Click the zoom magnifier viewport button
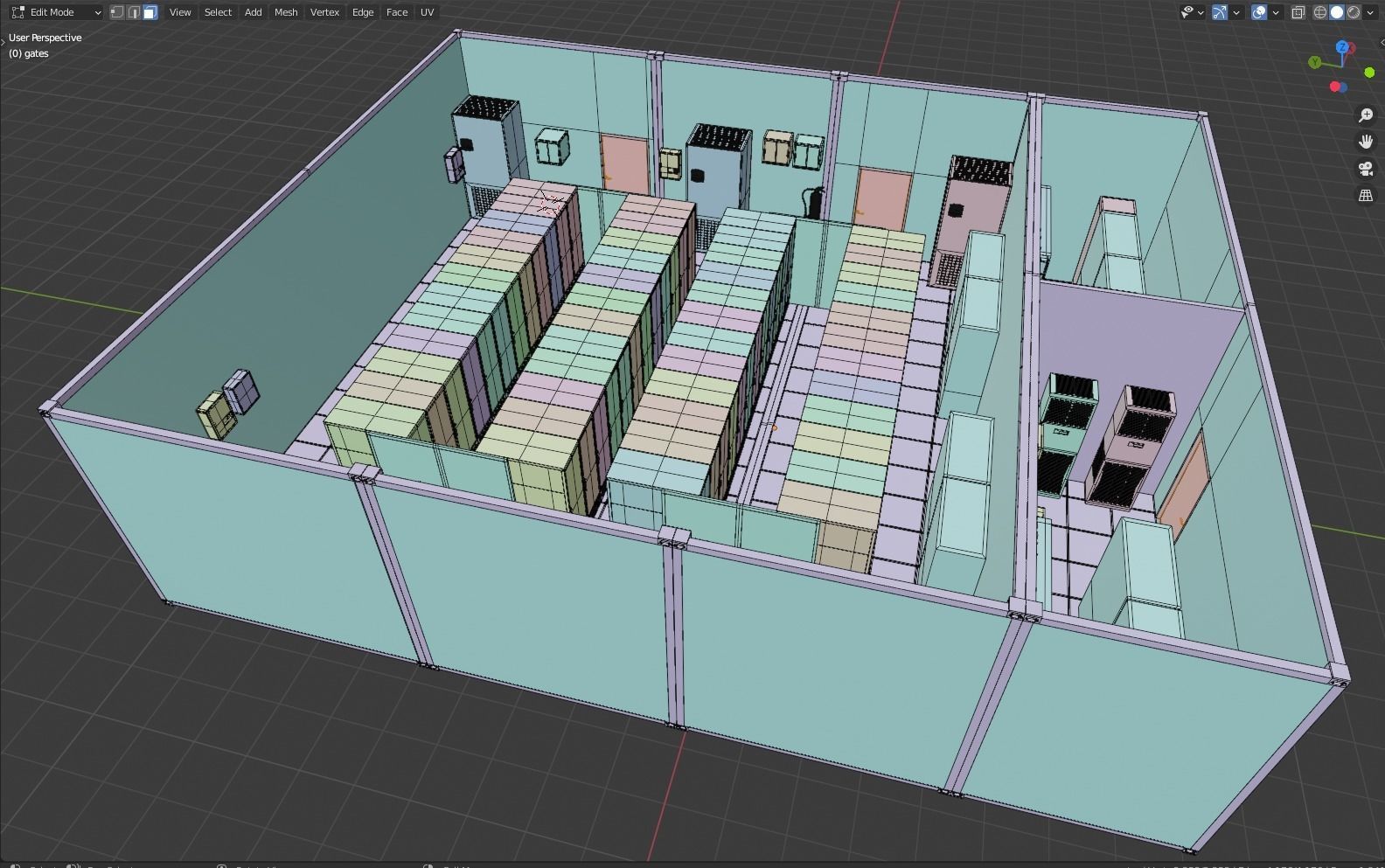 click(1366, 115)
